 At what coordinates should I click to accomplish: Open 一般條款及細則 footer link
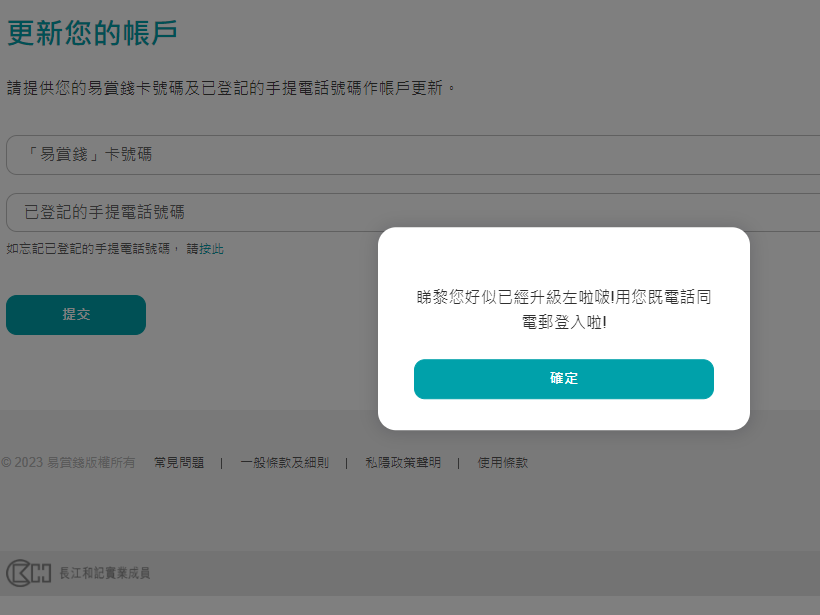coord(284,463)
